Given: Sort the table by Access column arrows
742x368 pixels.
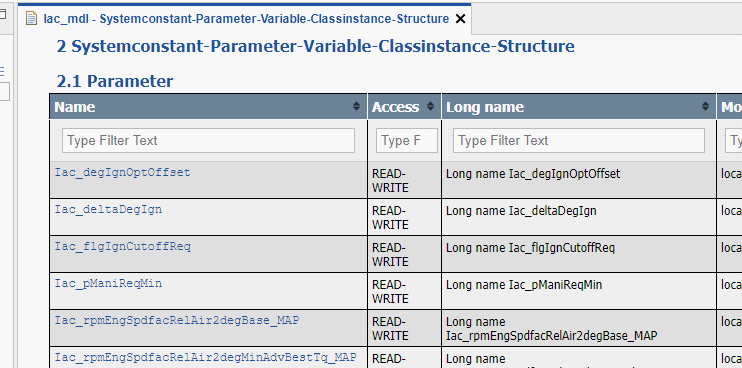Looking at the screenshot, I should [430, 106].
